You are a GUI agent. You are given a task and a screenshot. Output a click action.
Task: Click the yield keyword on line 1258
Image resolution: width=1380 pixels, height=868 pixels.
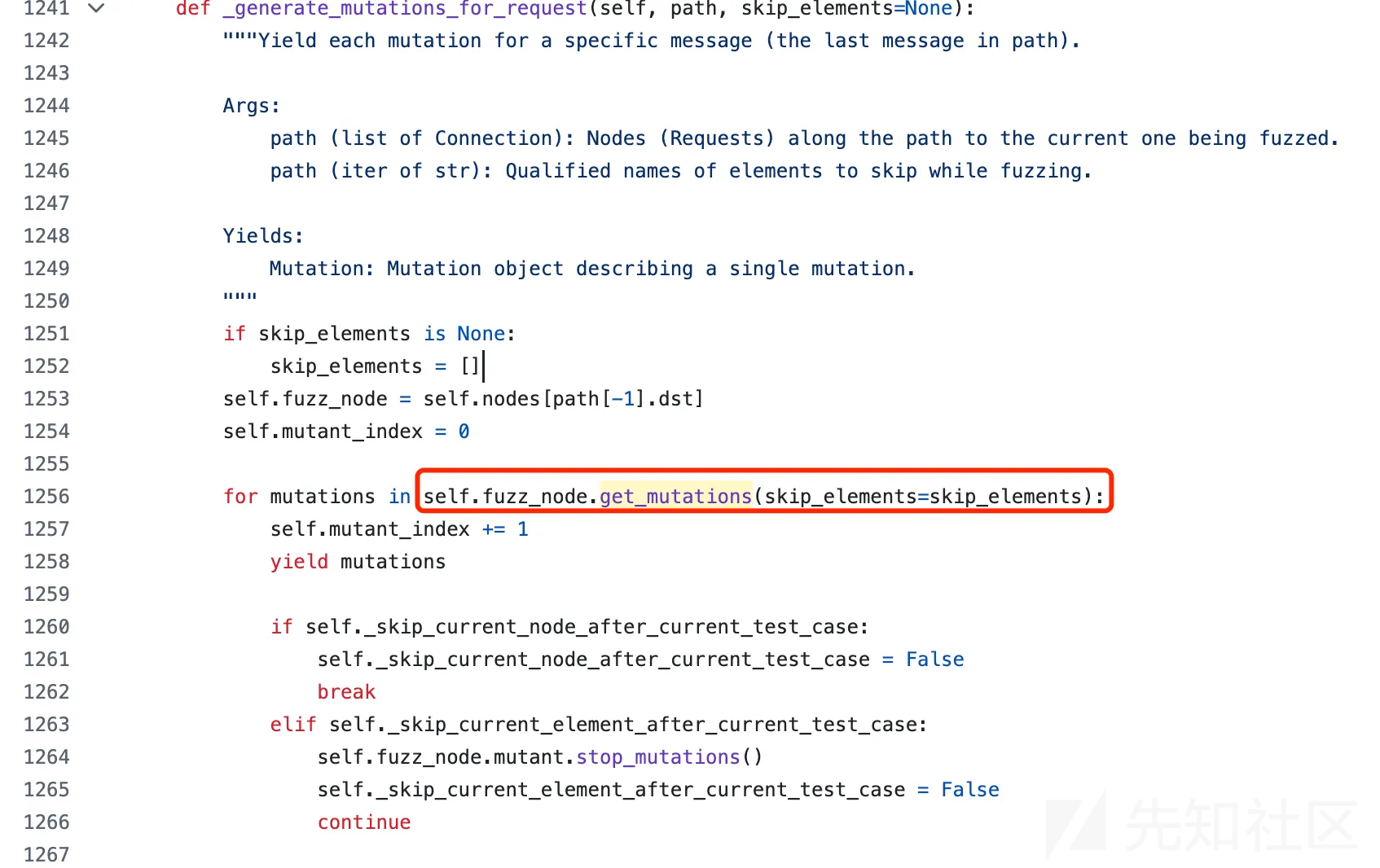point(299,562)
